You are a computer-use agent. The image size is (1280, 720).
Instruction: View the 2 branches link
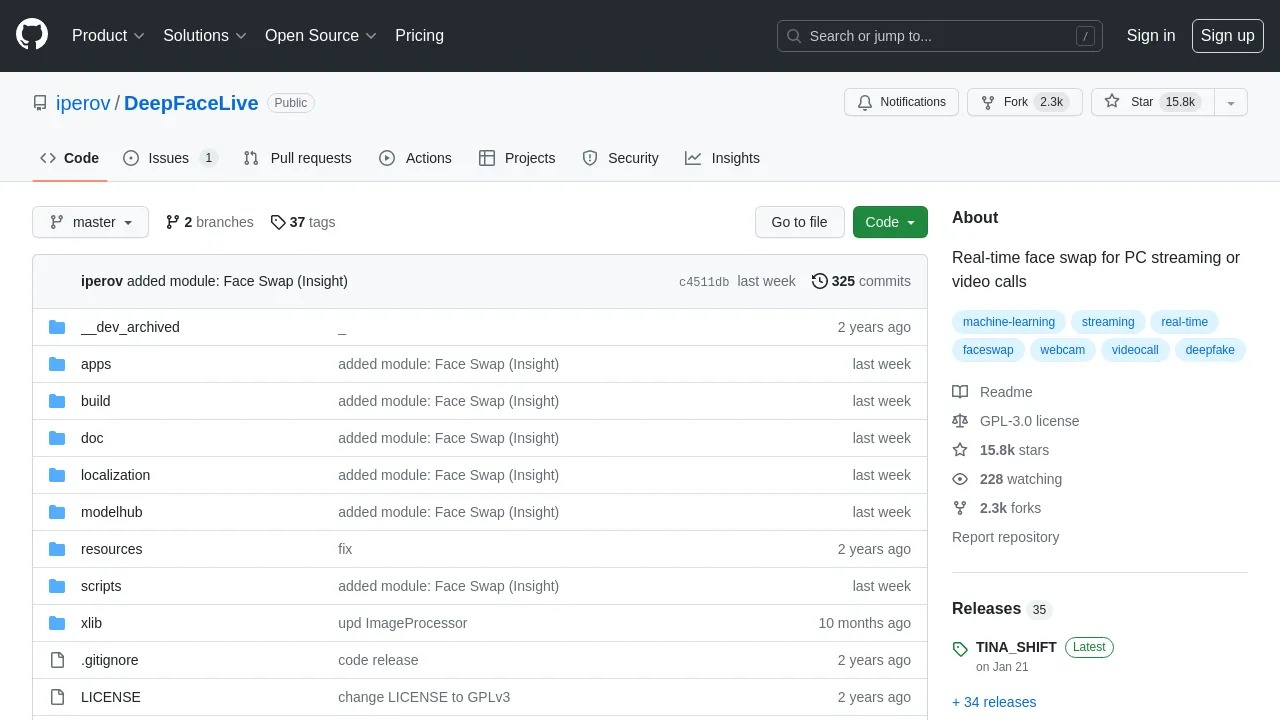coord(209,222)
